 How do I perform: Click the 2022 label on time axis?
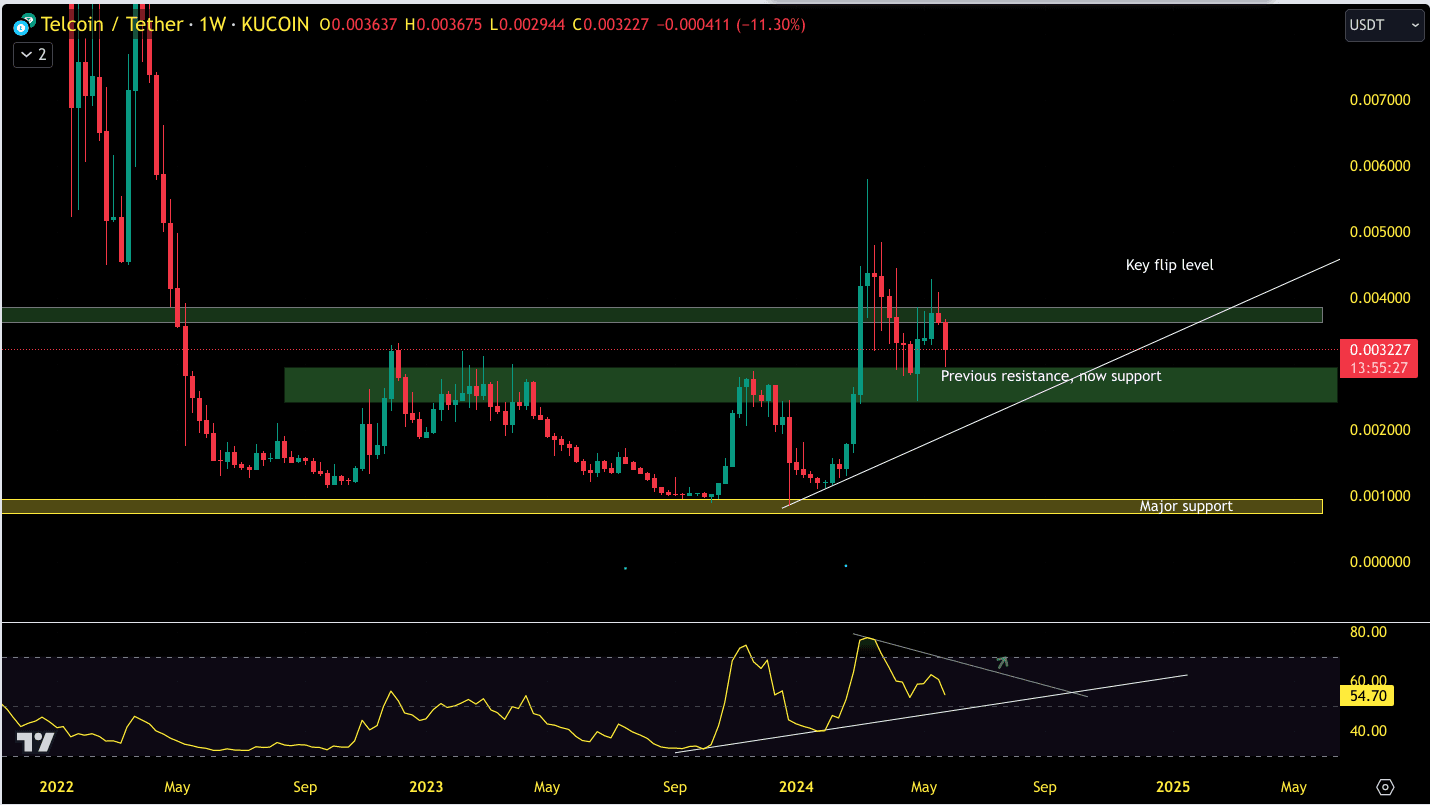pyautogui.click(x=56, y=787)
